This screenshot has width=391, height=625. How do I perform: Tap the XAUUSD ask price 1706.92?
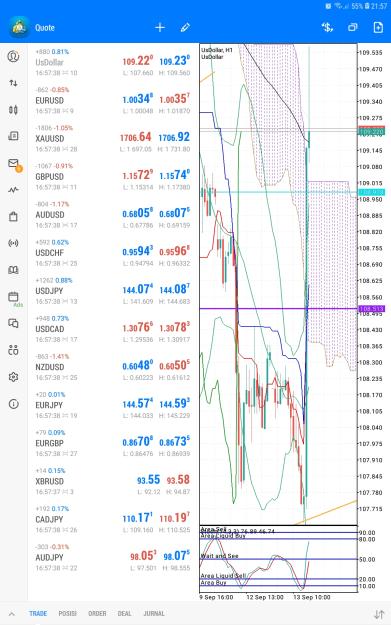click(x=174, y=138)
